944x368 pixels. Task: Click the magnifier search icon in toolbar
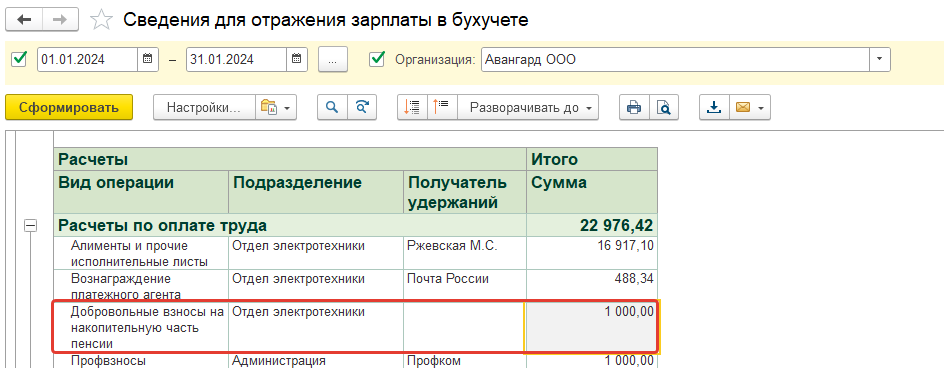[332, 108]
